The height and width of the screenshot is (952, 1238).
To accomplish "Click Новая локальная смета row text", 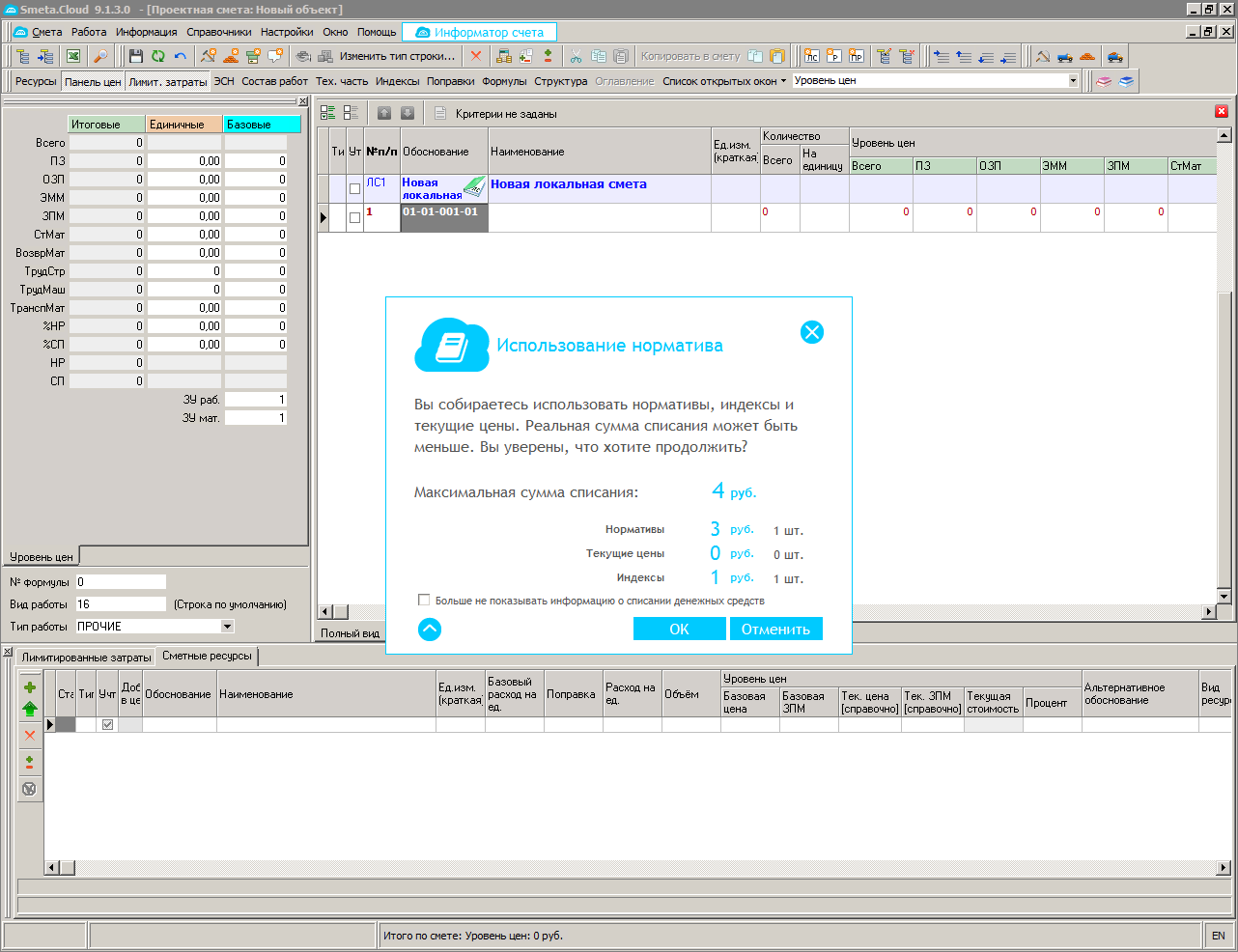I will tap(568, 183).
